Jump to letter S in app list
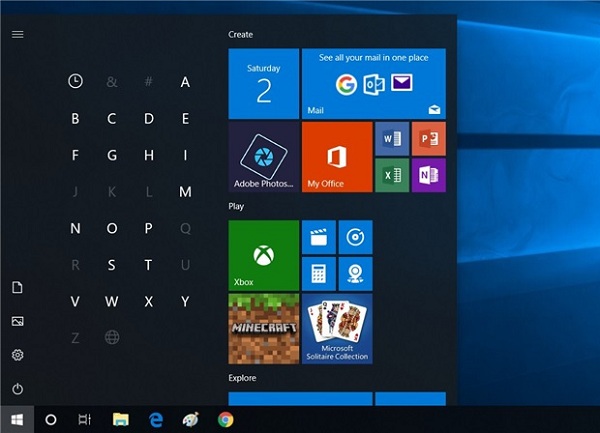The height and width of the screenshot is (433, 600). coord(112,265)
